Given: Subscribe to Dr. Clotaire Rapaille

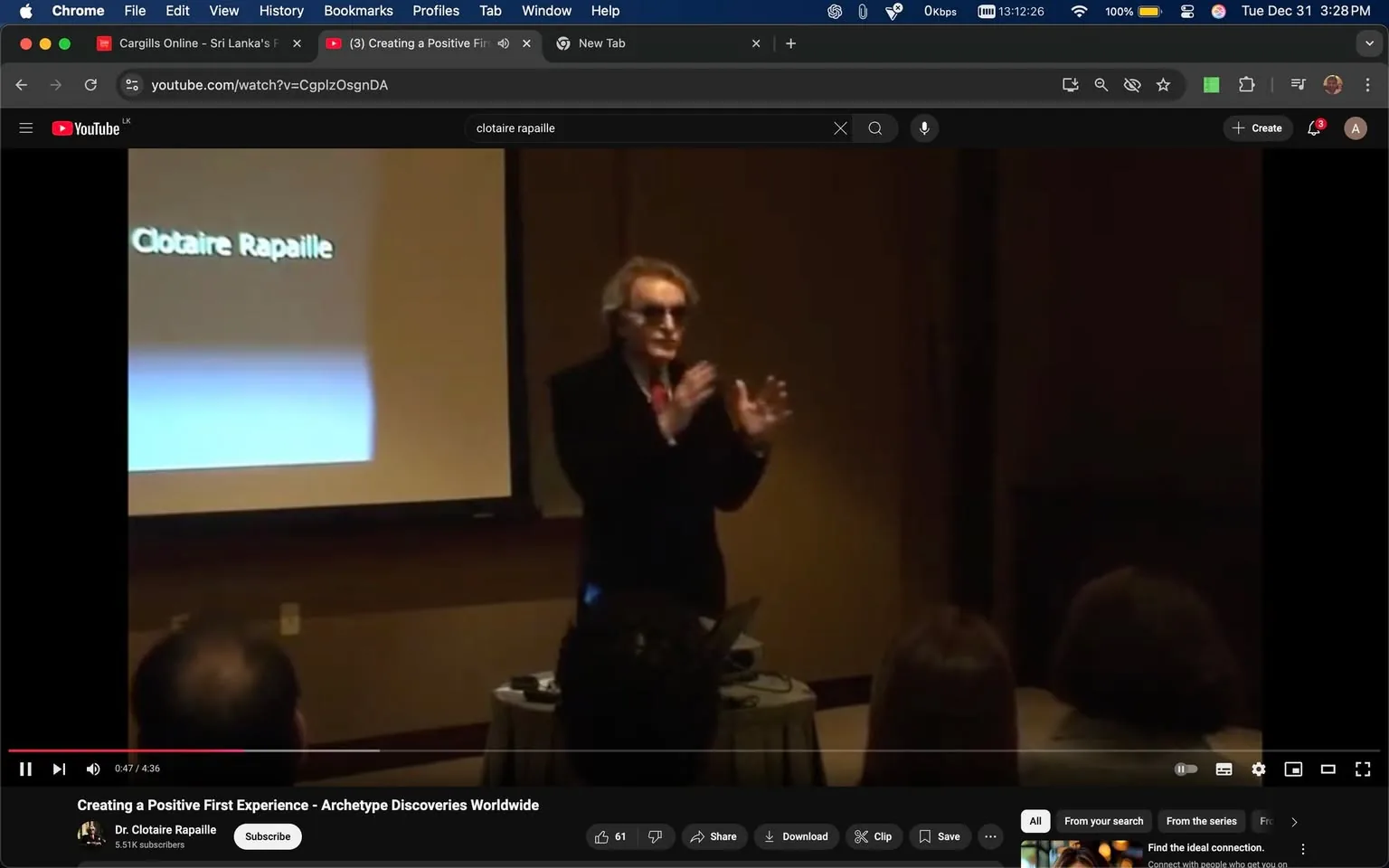Looking at the screenshot, I should [x=267, y=836].
